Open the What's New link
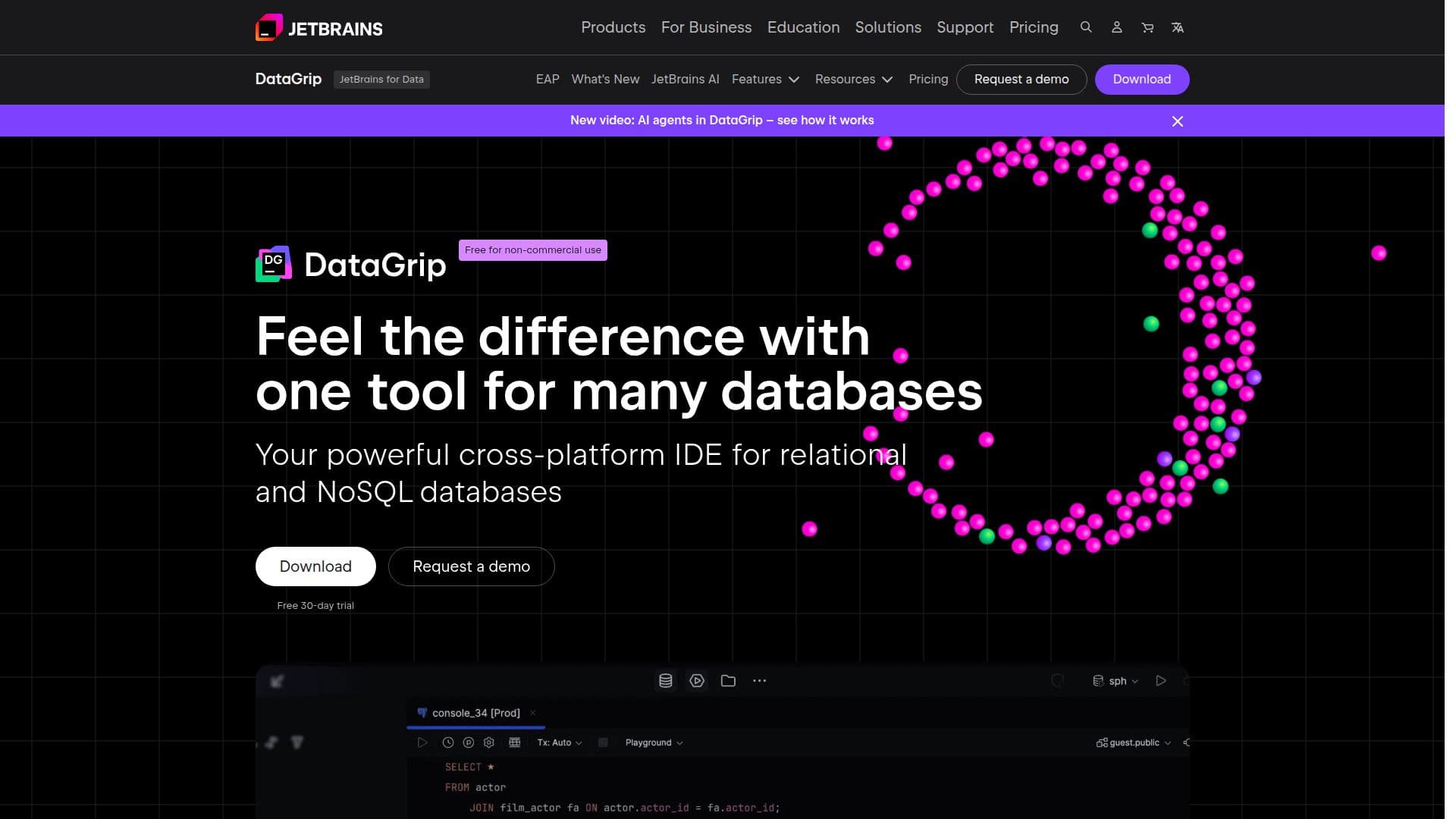This screenshot has height=819, width=1456. point(605,79)
